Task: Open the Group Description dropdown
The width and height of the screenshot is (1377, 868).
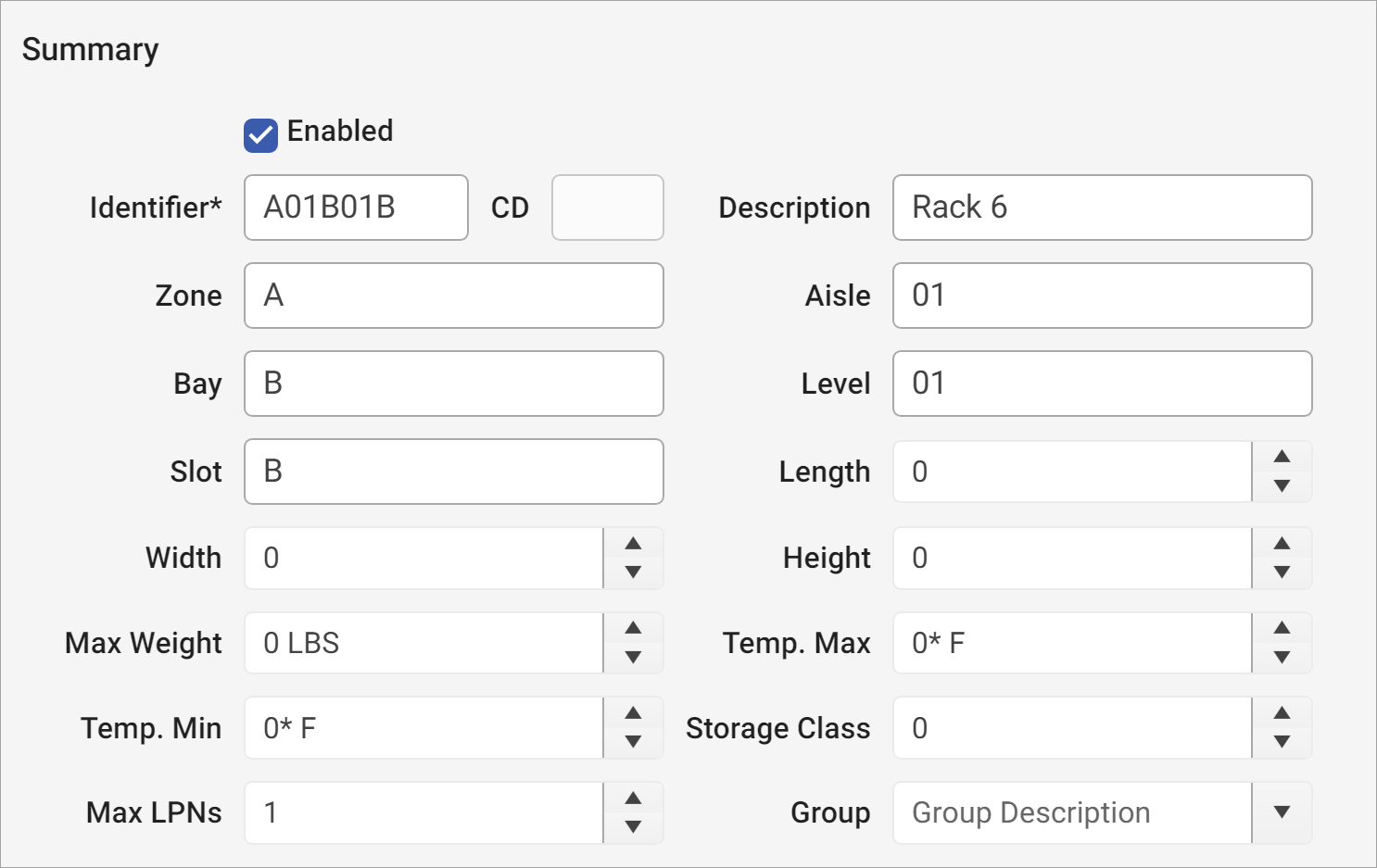Action: pyautogui.click(x=1282, y=812)
